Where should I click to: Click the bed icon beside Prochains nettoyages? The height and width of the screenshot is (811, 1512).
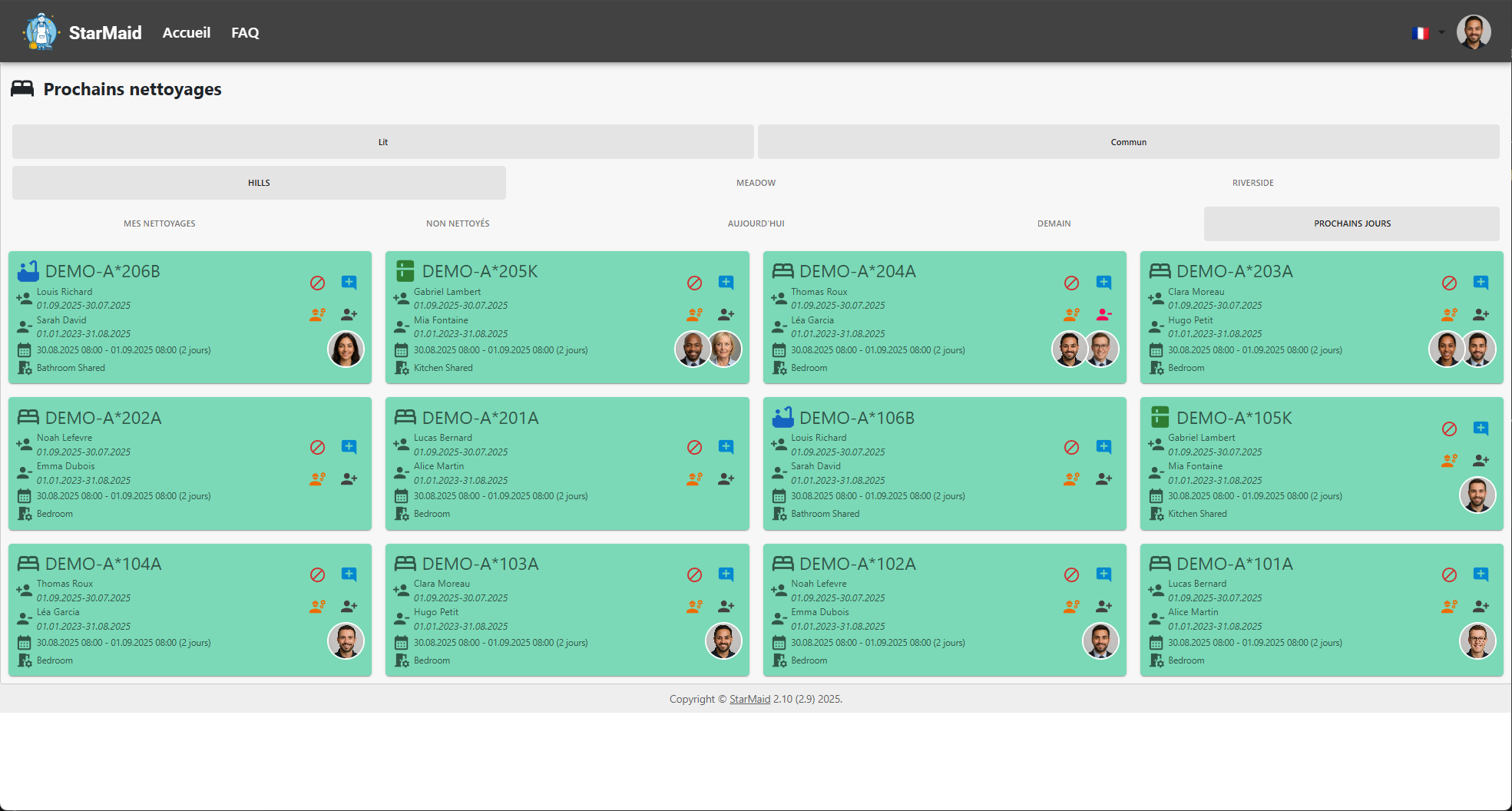[x=22, y=88]
